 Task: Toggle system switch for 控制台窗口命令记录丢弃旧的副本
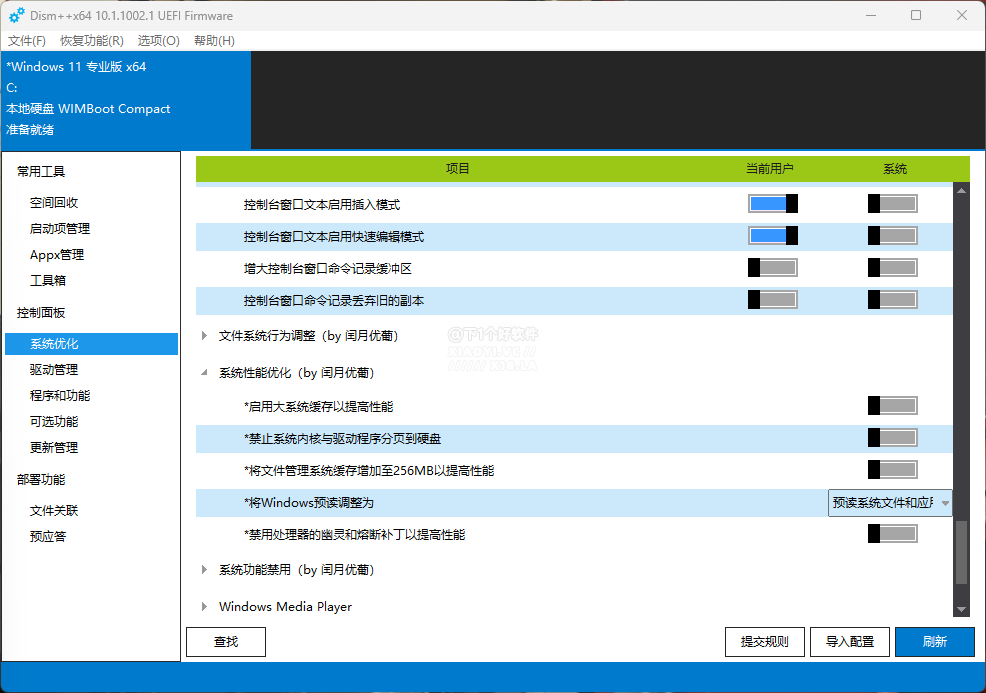tap(892, 299)
